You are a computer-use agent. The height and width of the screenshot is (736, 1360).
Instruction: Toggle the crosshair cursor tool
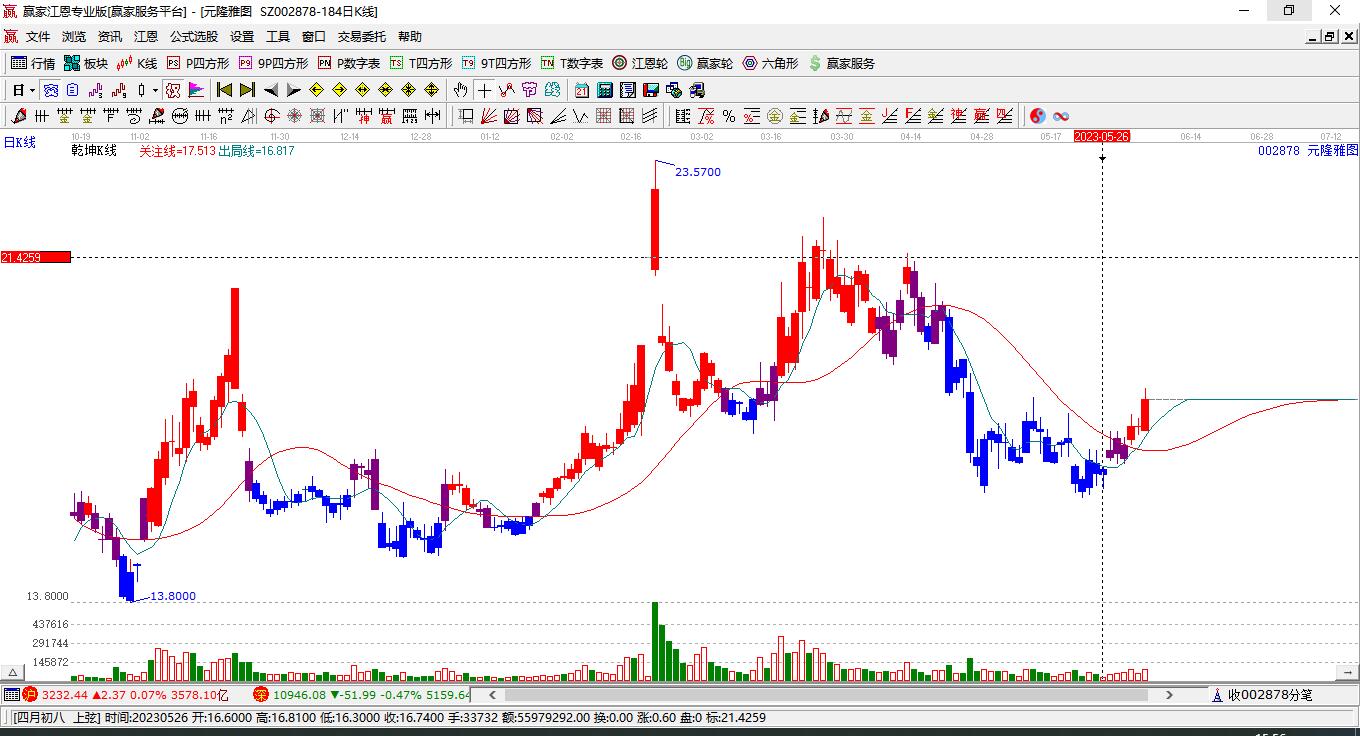pos(484,90)
